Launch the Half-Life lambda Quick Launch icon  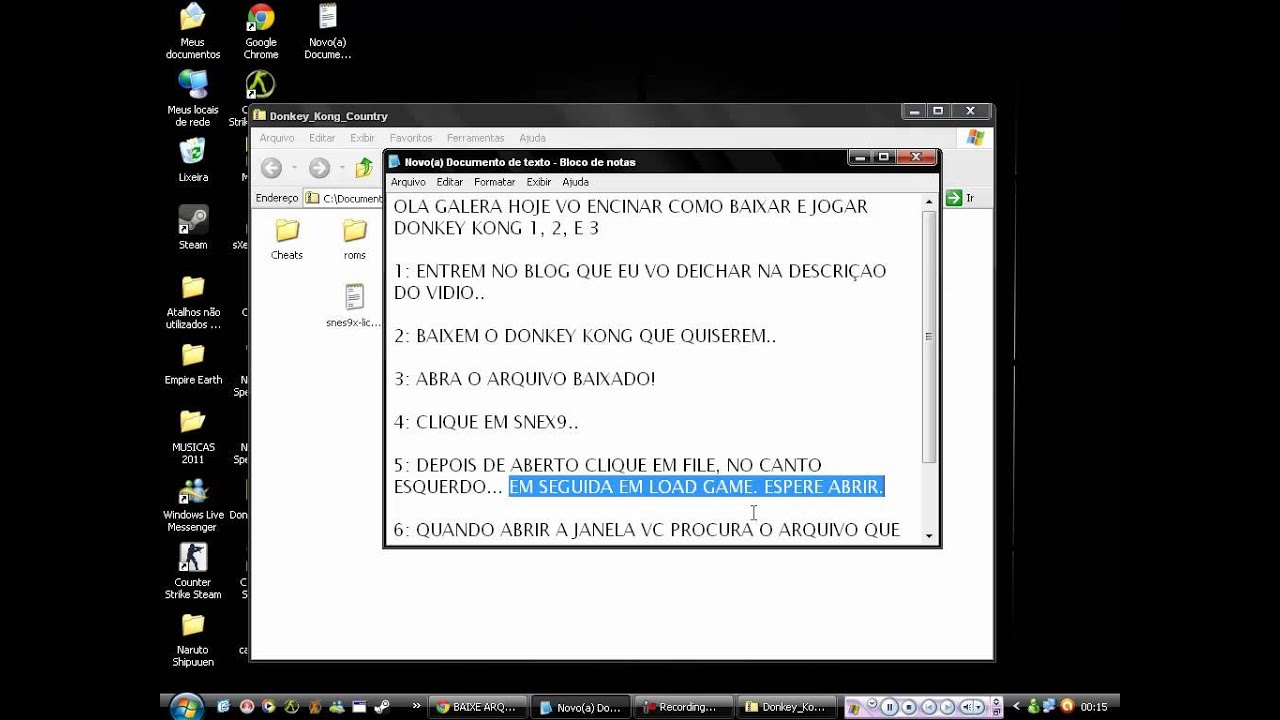tap(291, 706)
